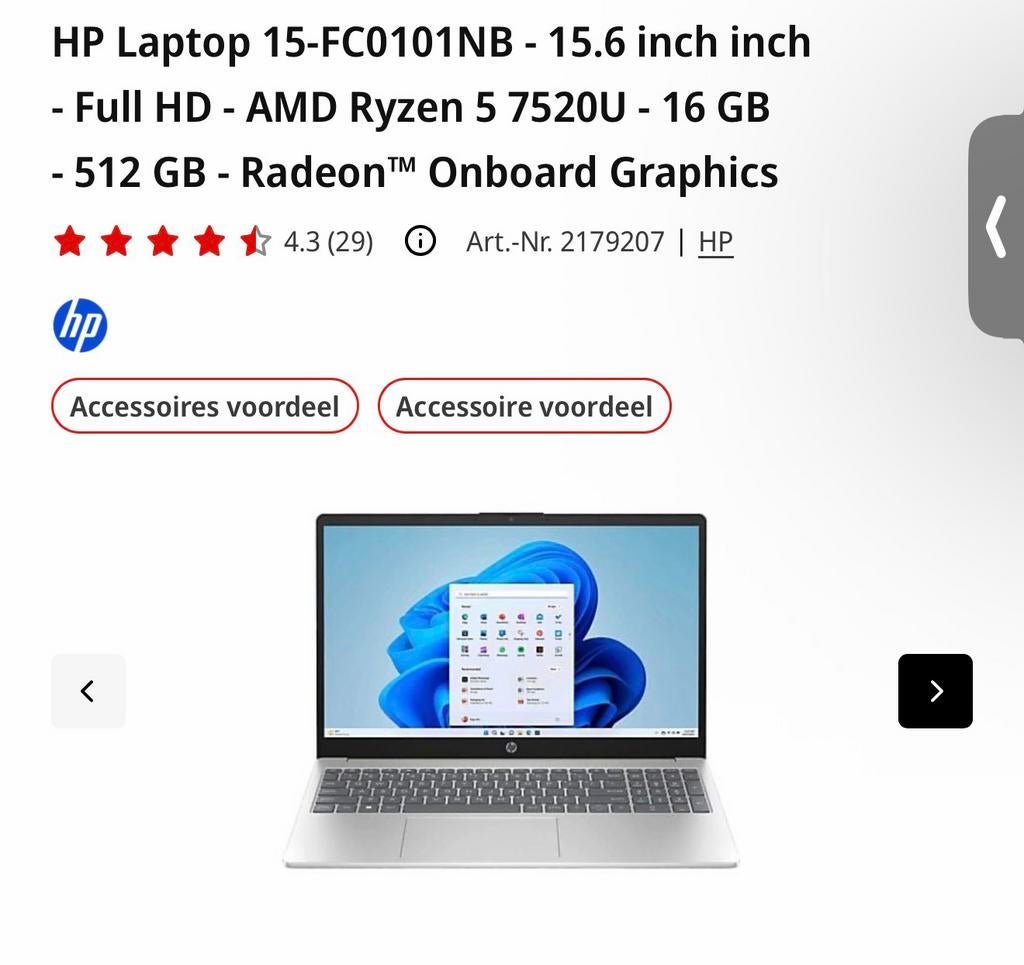Click the third red rating star
The width and height of the screenshot is (1024, 965).
point(163,242)
